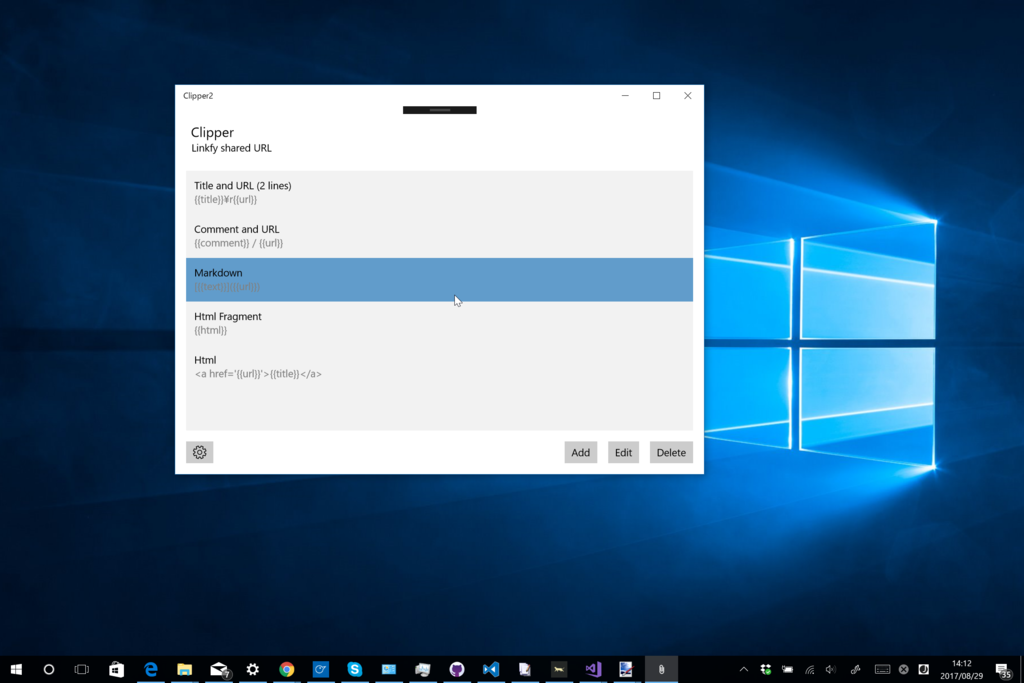Launch Microsoft Edge from taskbar
Screen dimensions: 1024x683
151,669
